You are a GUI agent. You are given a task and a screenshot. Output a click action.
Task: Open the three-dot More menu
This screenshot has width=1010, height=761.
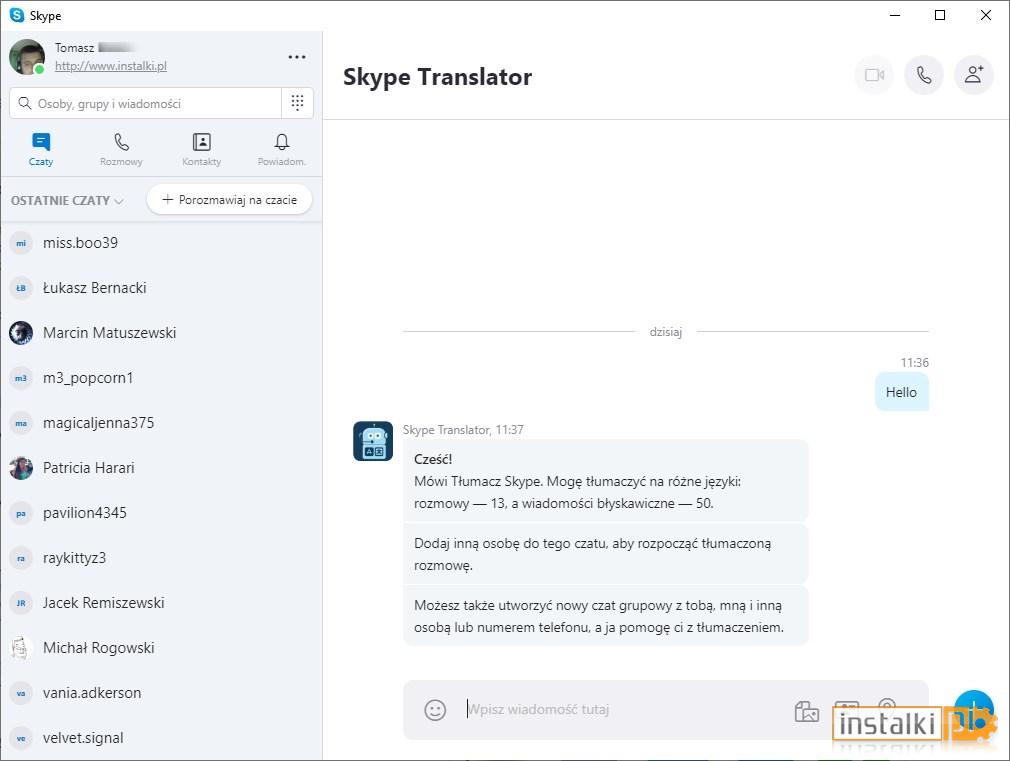point(297,57)
